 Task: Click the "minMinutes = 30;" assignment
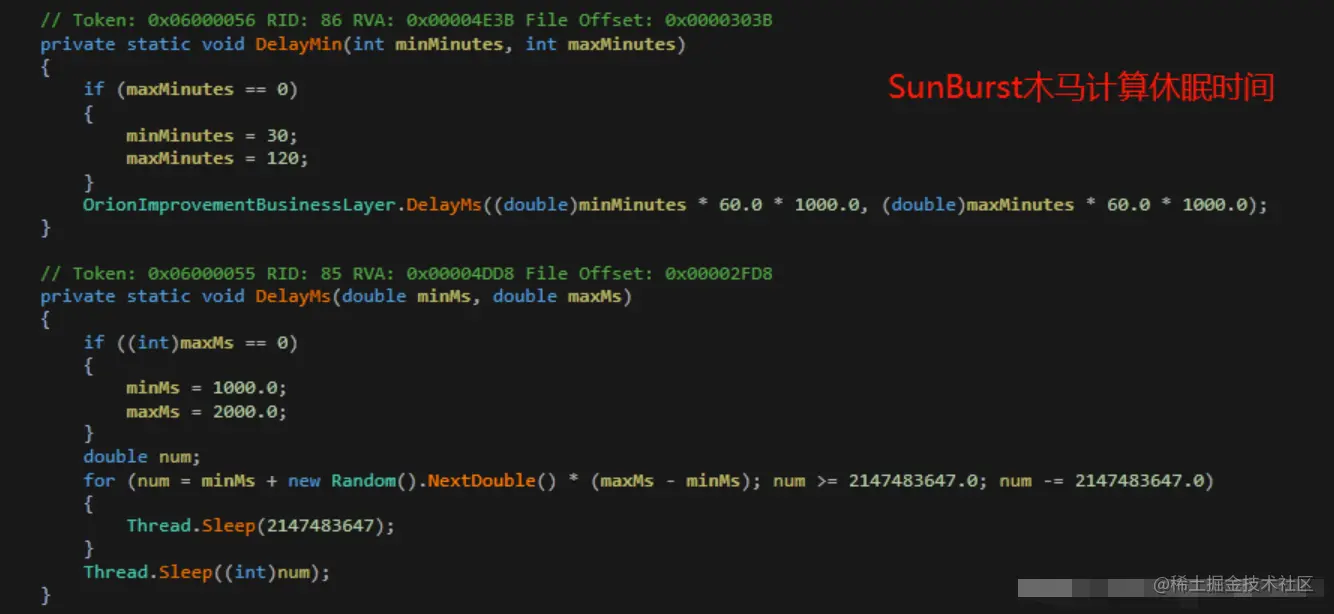pos(212,135)
